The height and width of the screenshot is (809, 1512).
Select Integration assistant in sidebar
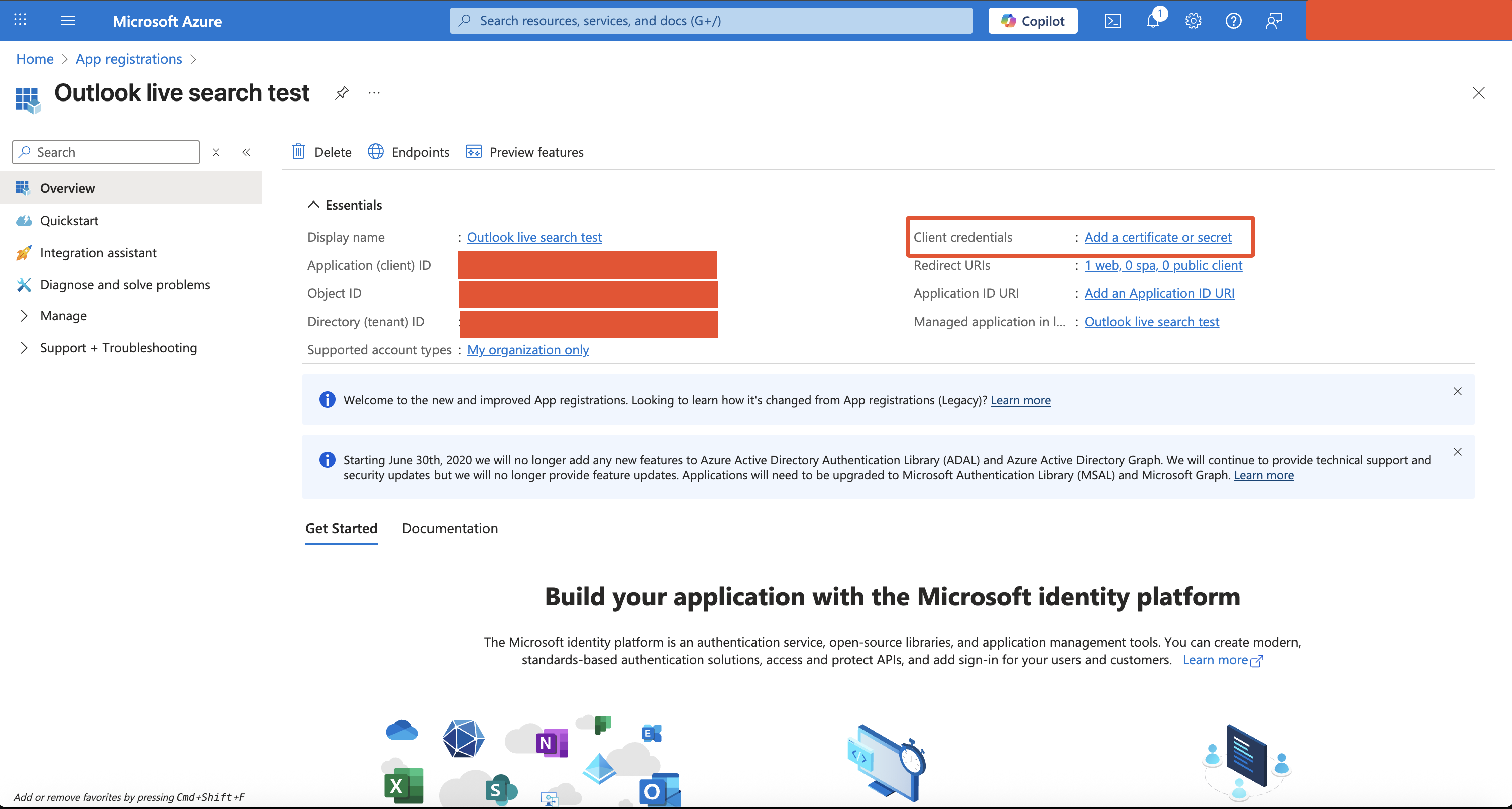[98, 252]
